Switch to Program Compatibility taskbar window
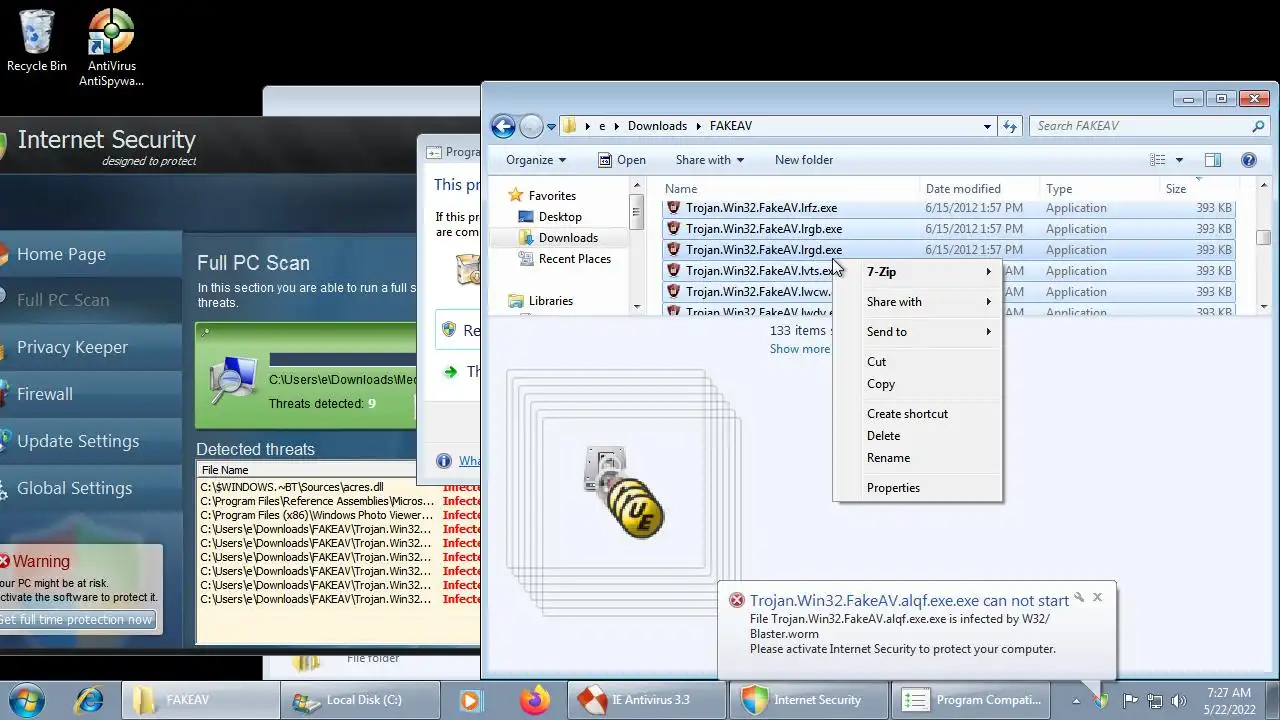This screenshot has height=720, width=1280. [x=970, y=700]
